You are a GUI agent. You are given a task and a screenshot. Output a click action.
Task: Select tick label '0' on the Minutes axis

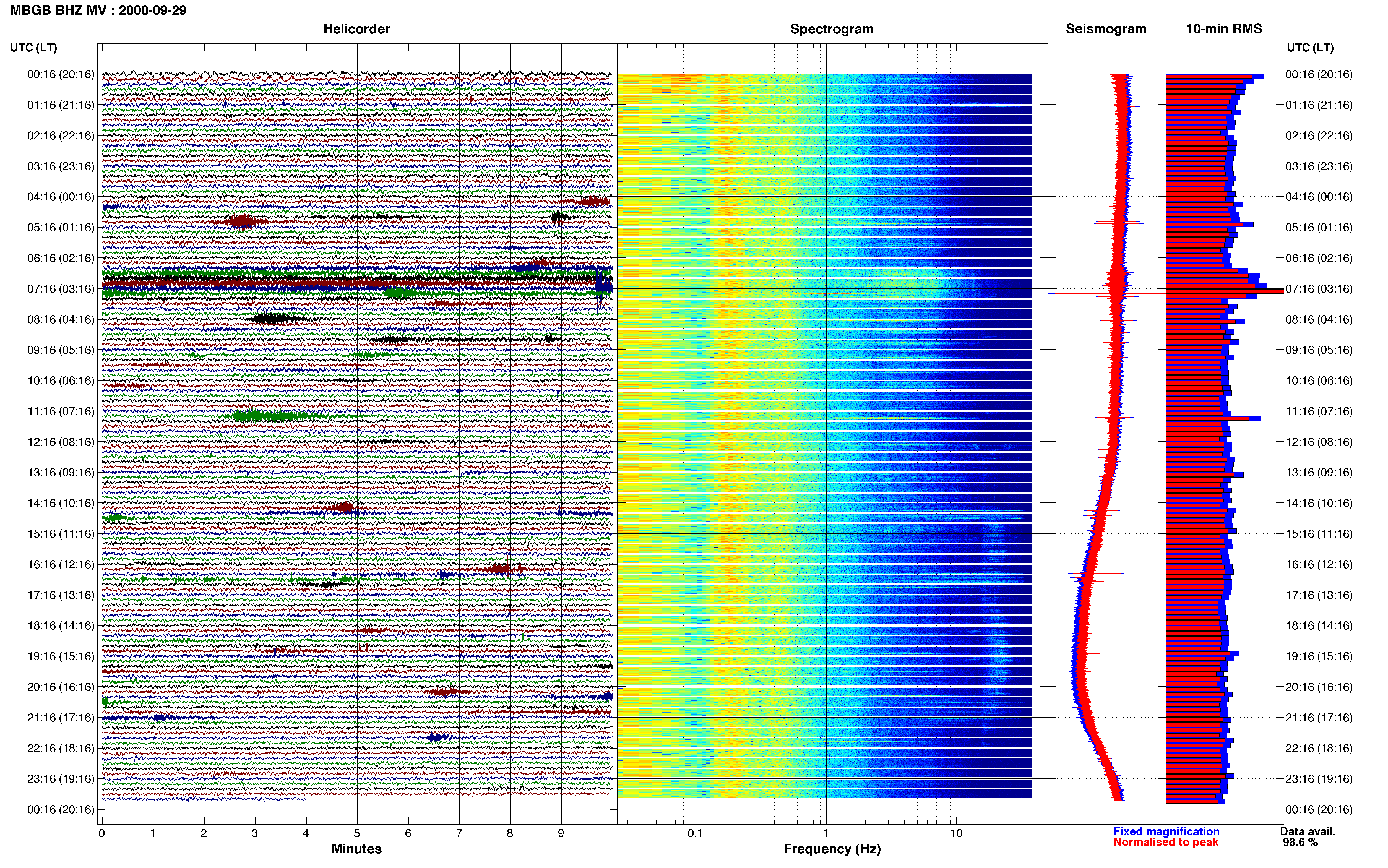[x=101, y=833]
